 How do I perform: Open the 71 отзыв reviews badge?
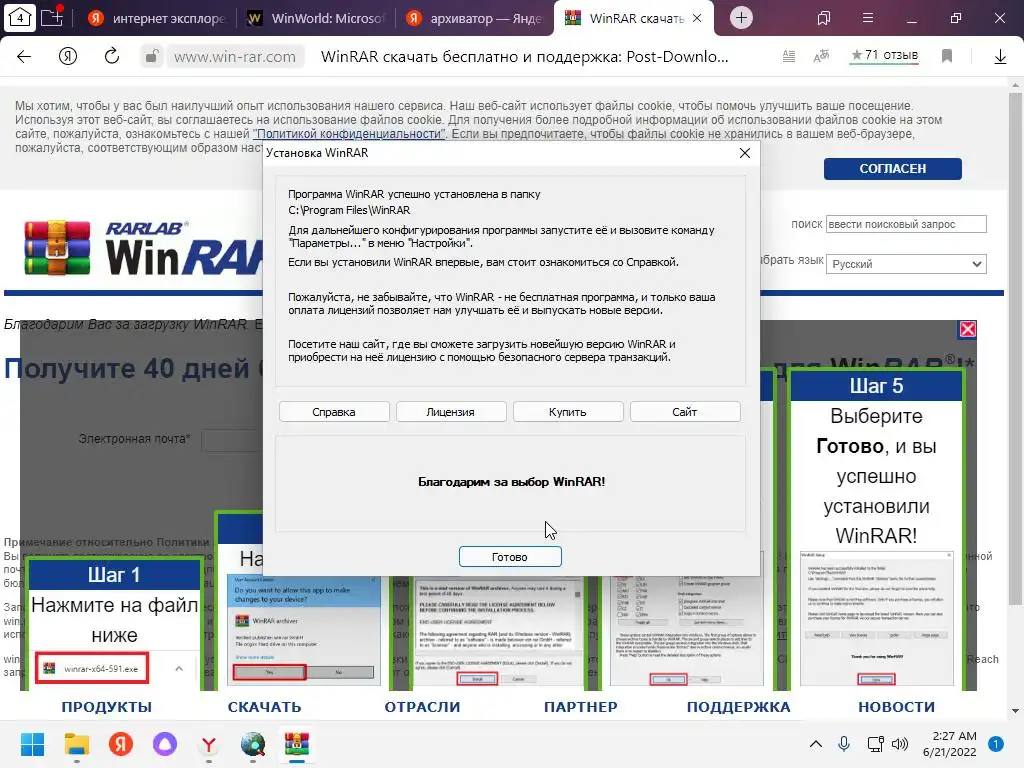885,56
